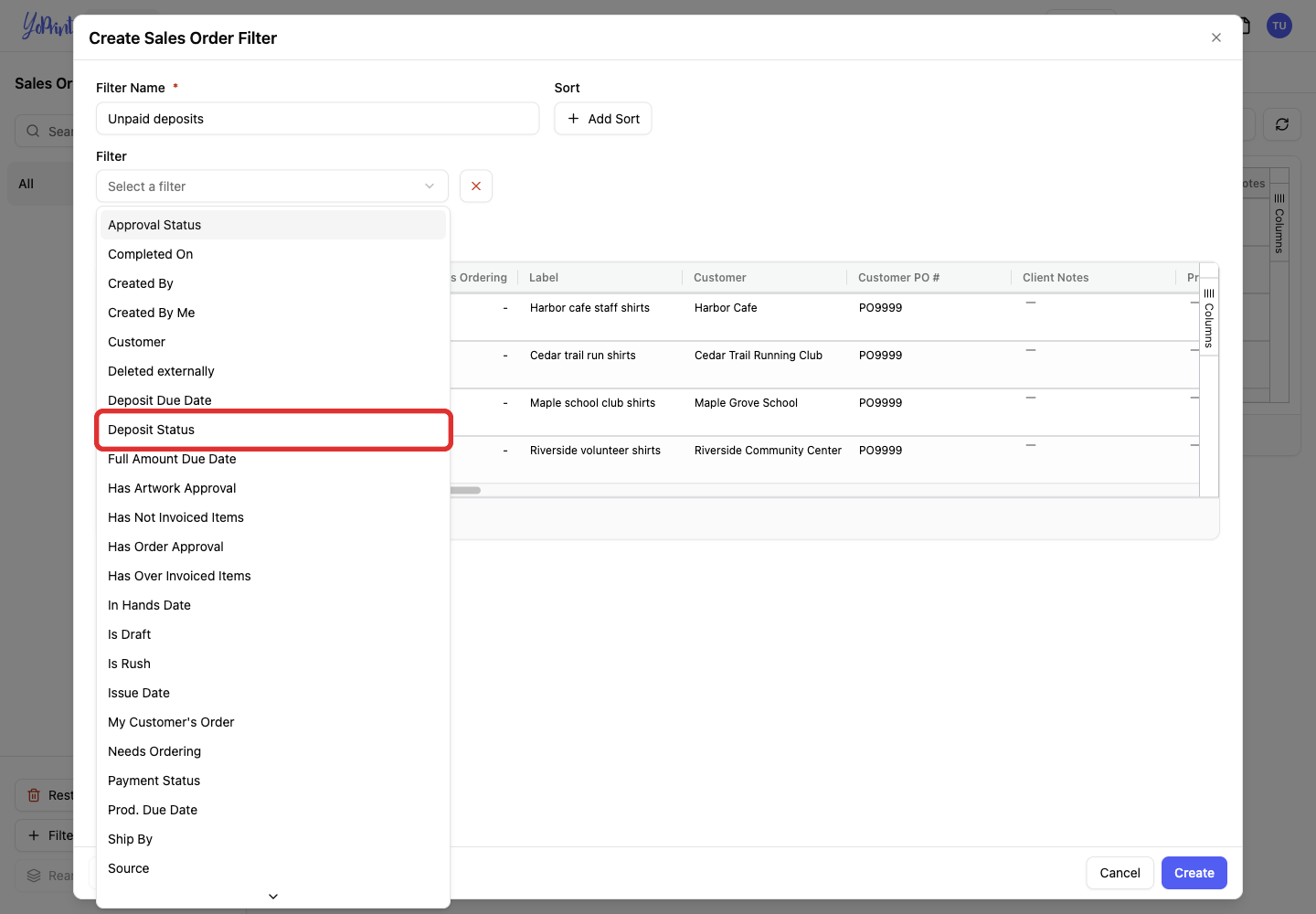Click the refresh icon in the Sales Orders page

(1282, 124)
